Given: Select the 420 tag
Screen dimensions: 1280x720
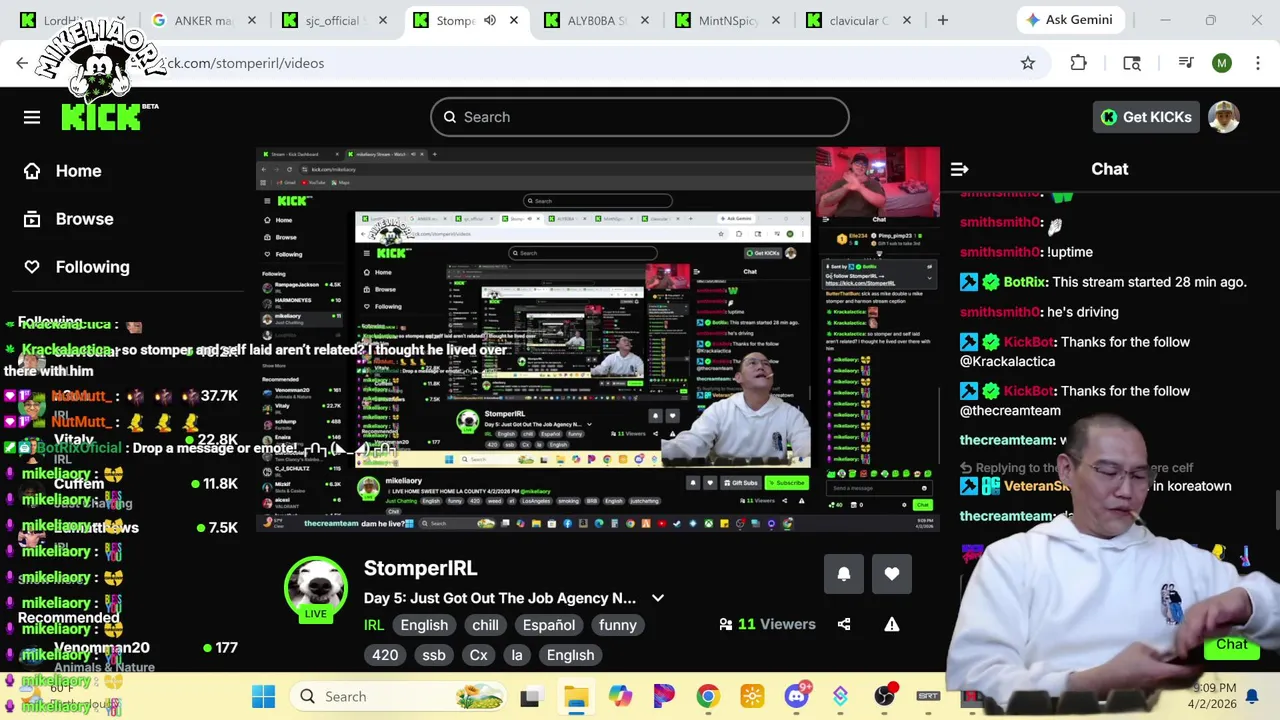Looking at the screenshot, I should pyautogui.click(x=385, y=655).
